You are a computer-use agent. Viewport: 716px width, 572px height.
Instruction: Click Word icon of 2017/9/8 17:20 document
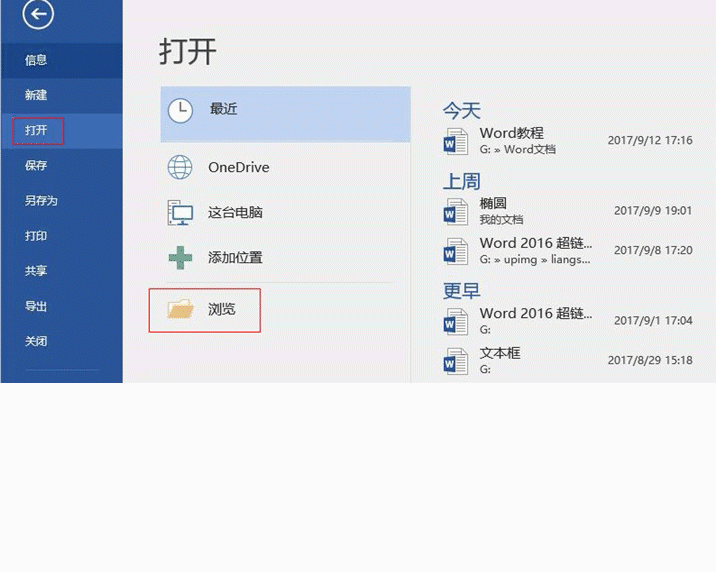pyautogui.click(x=456, y=252)
